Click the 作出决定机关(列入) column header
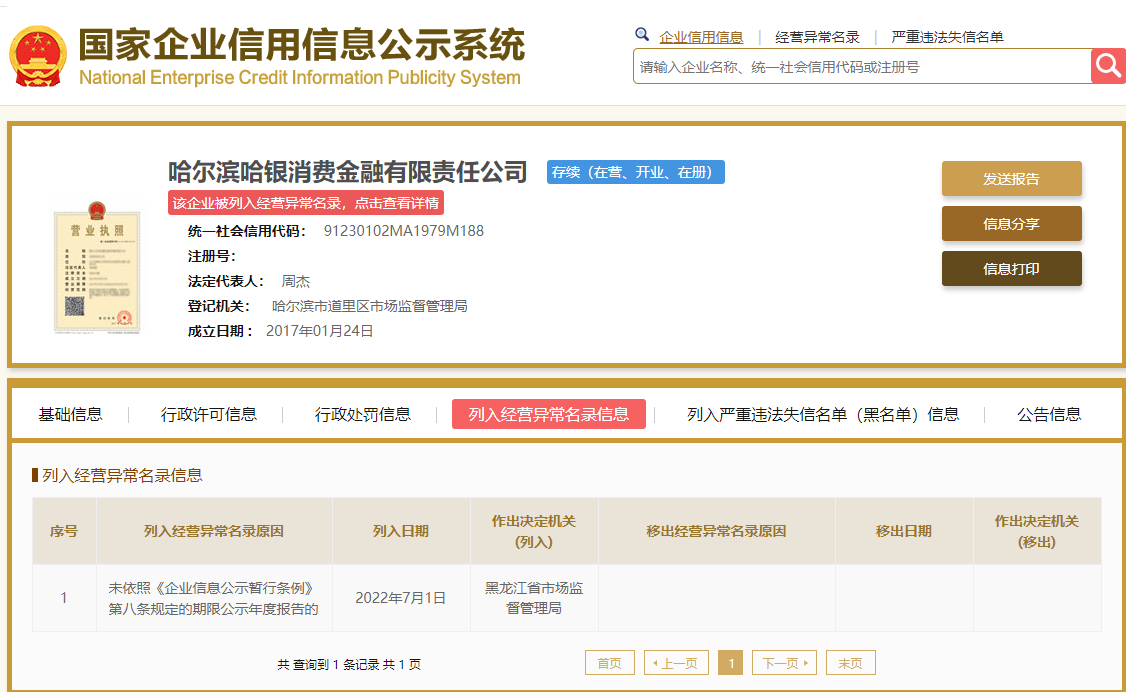 (x=534, y=531)
